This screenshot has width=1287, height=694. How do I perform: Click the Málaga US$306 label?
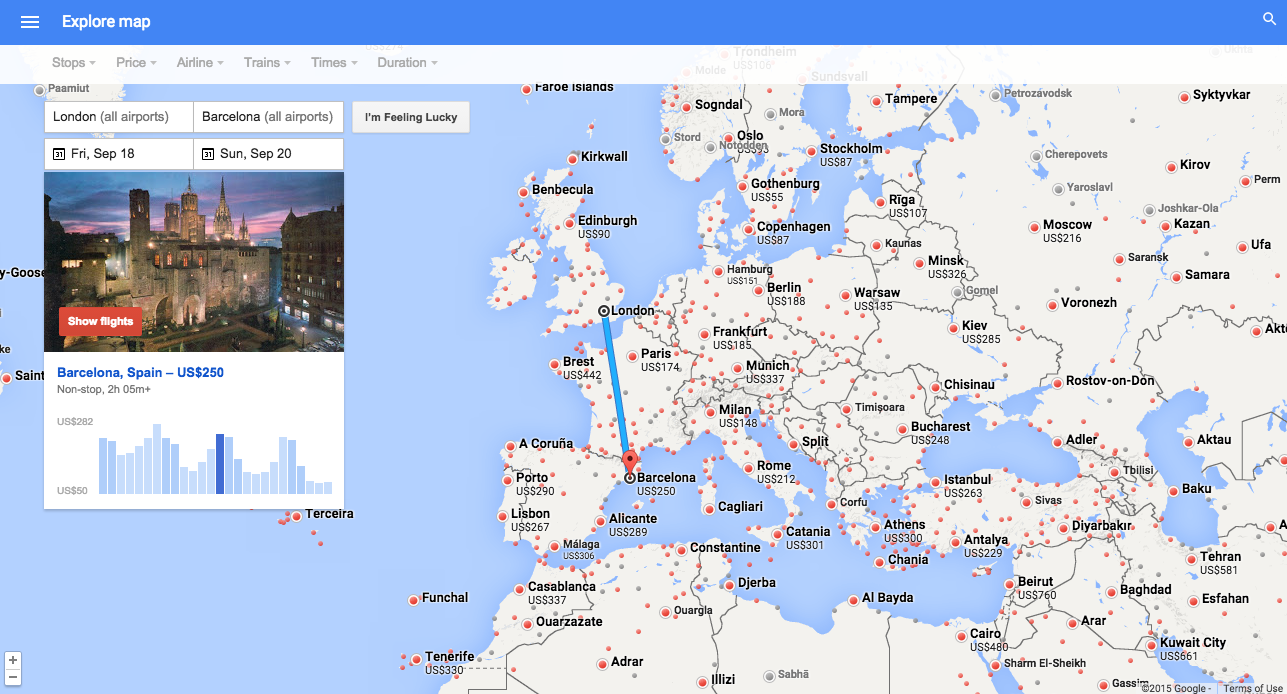point(579,550)
